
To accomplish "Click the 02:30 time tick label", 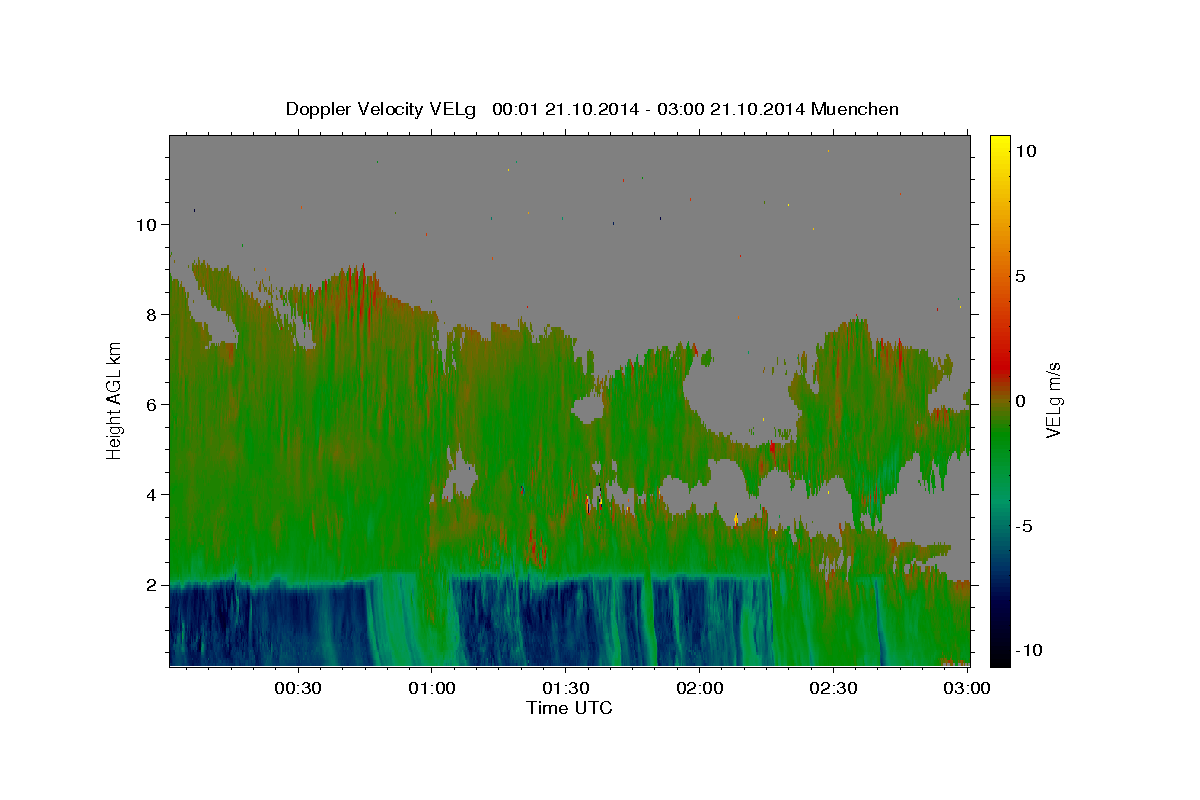I will (832, 689).
